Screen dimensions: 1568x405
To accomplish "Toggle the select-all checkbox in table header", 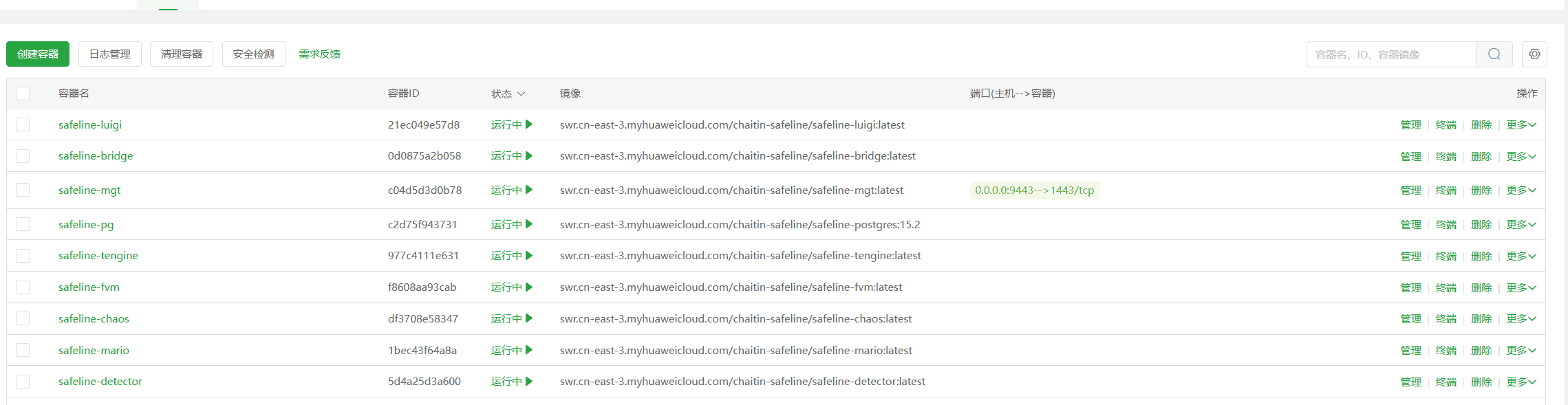I will pos(23,94).
